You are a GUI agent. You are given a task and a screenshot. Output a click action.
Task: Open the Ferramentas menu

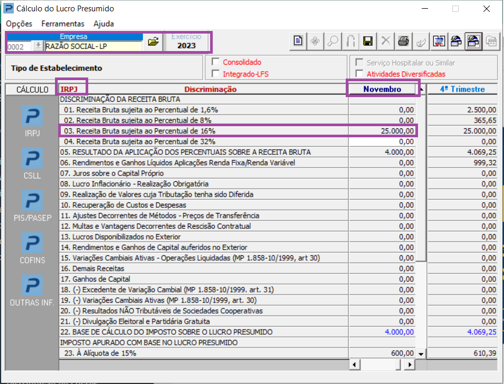(x=63, y=24)
